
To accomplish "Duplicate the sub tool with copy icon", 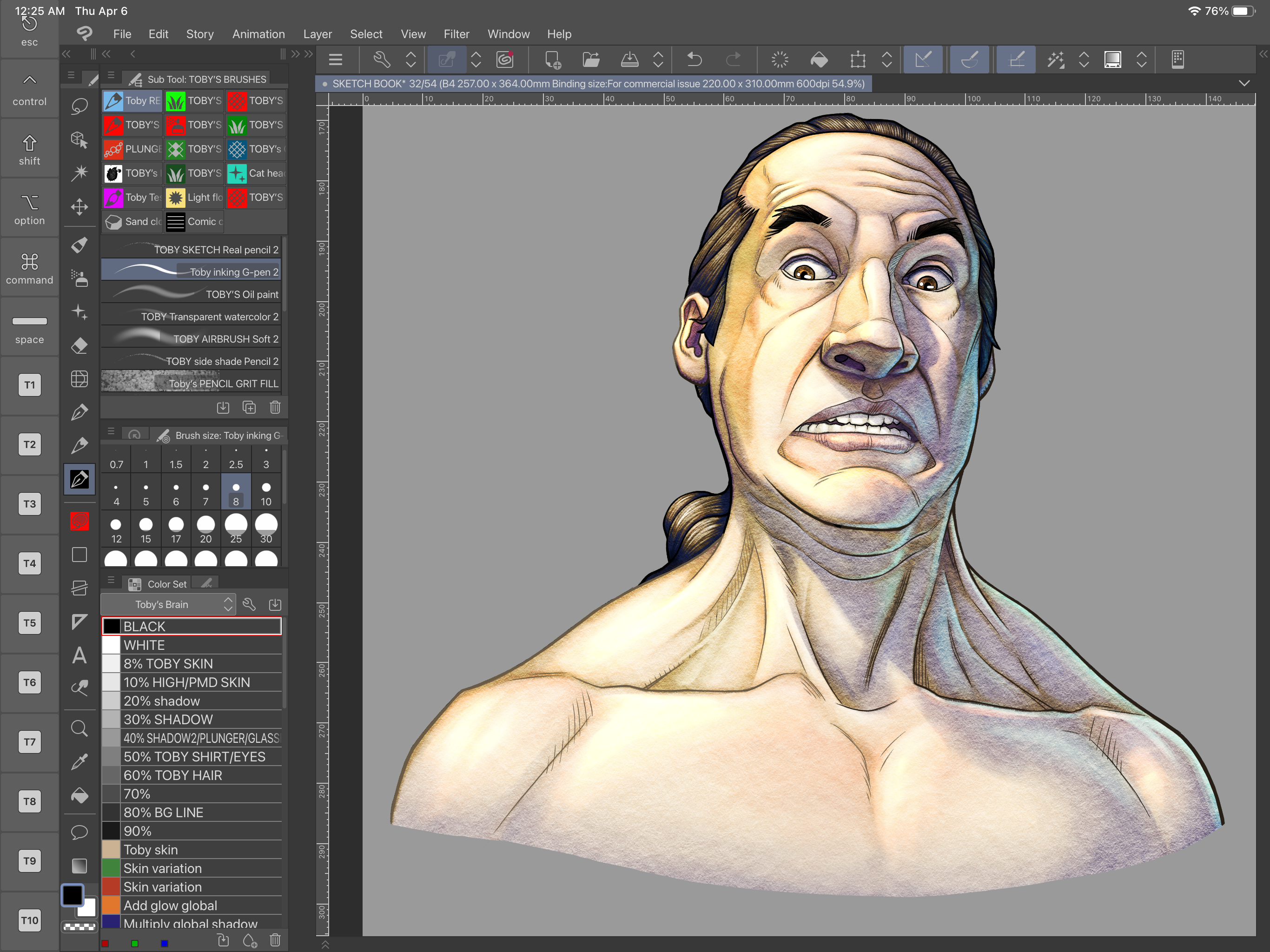I will pos(249,407).
